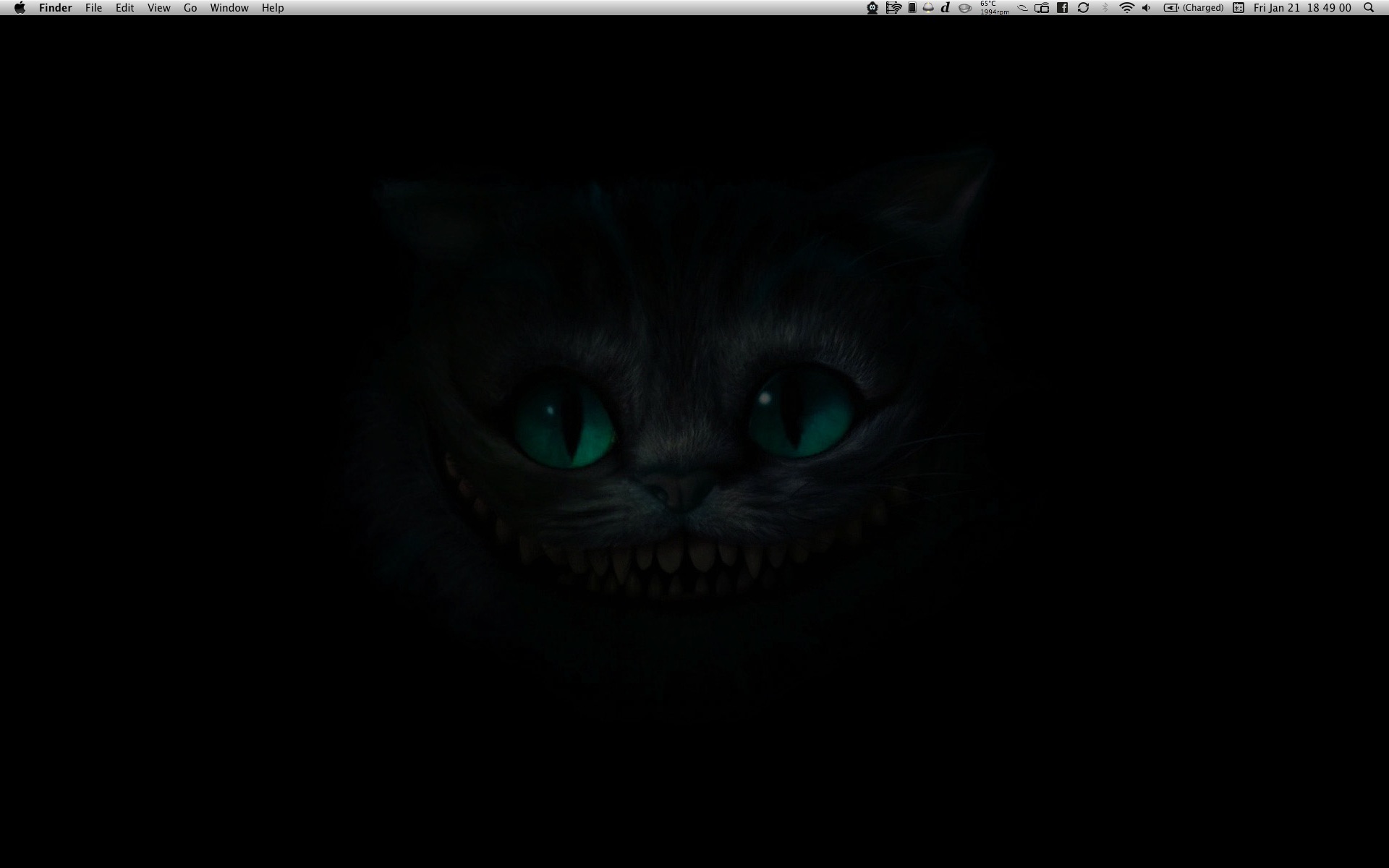Open the Help menu

pos(273,8)
